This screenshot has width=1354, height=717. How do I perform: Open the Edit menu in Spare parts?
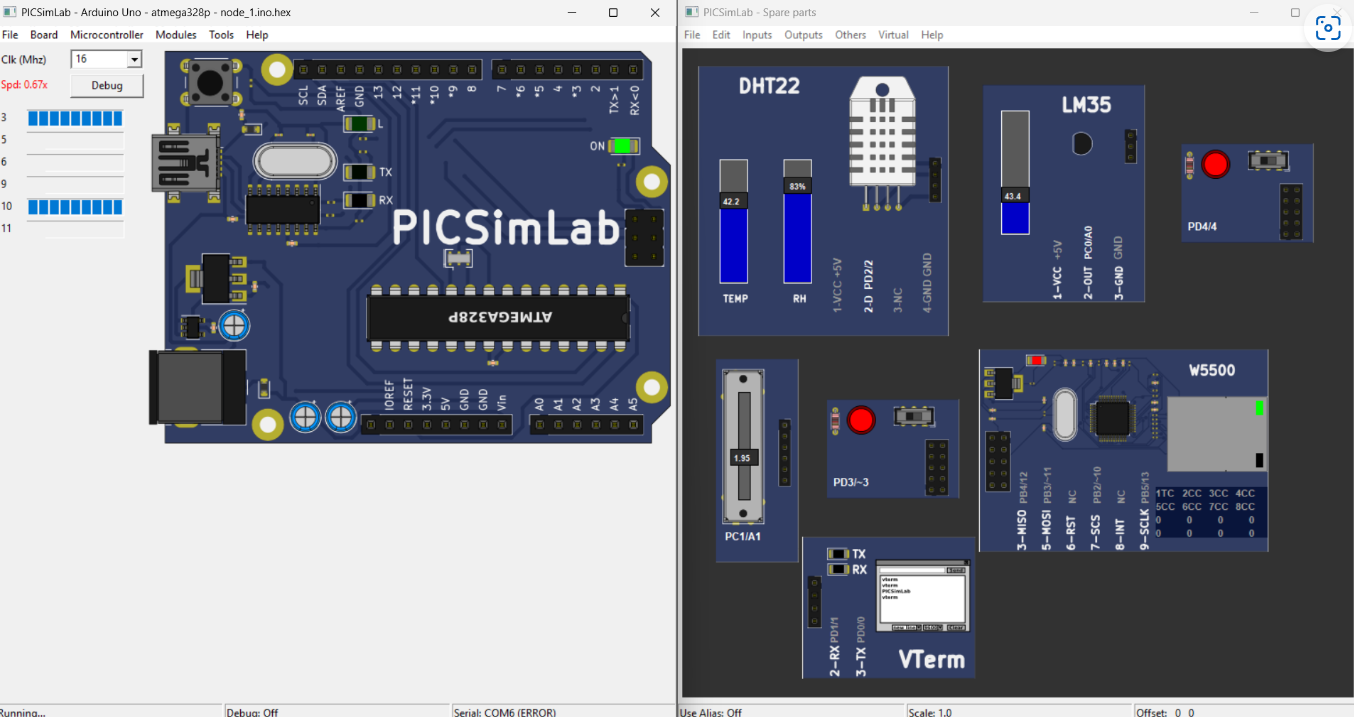coord(721,35)
